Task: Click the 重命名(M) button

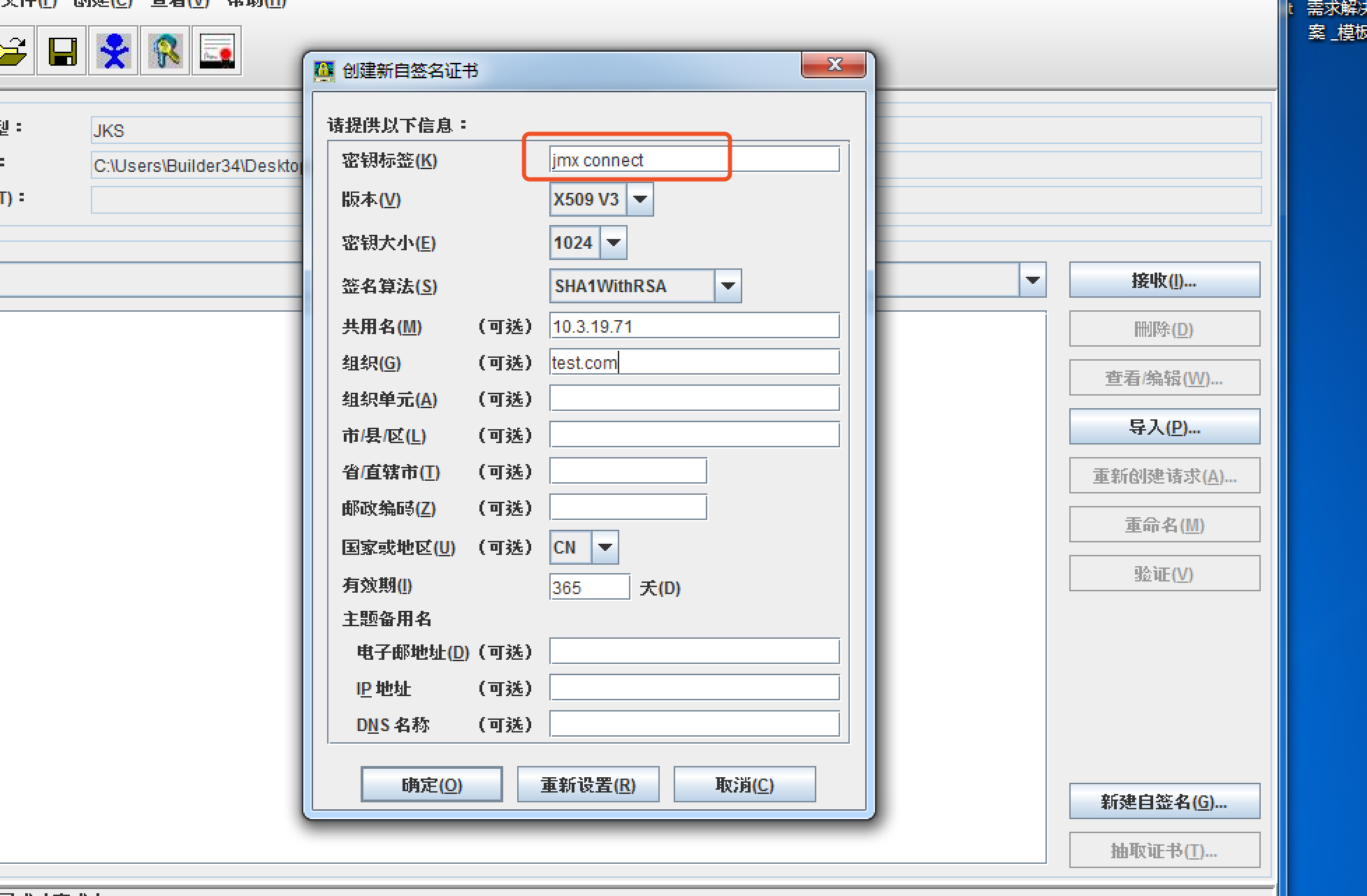Action: click(1164, 524)
